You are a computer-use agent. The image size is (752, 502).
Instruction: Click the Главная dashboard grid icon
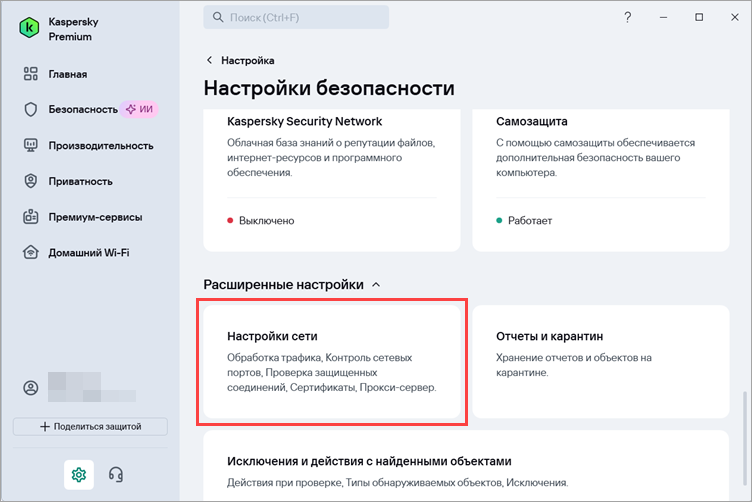31,74
